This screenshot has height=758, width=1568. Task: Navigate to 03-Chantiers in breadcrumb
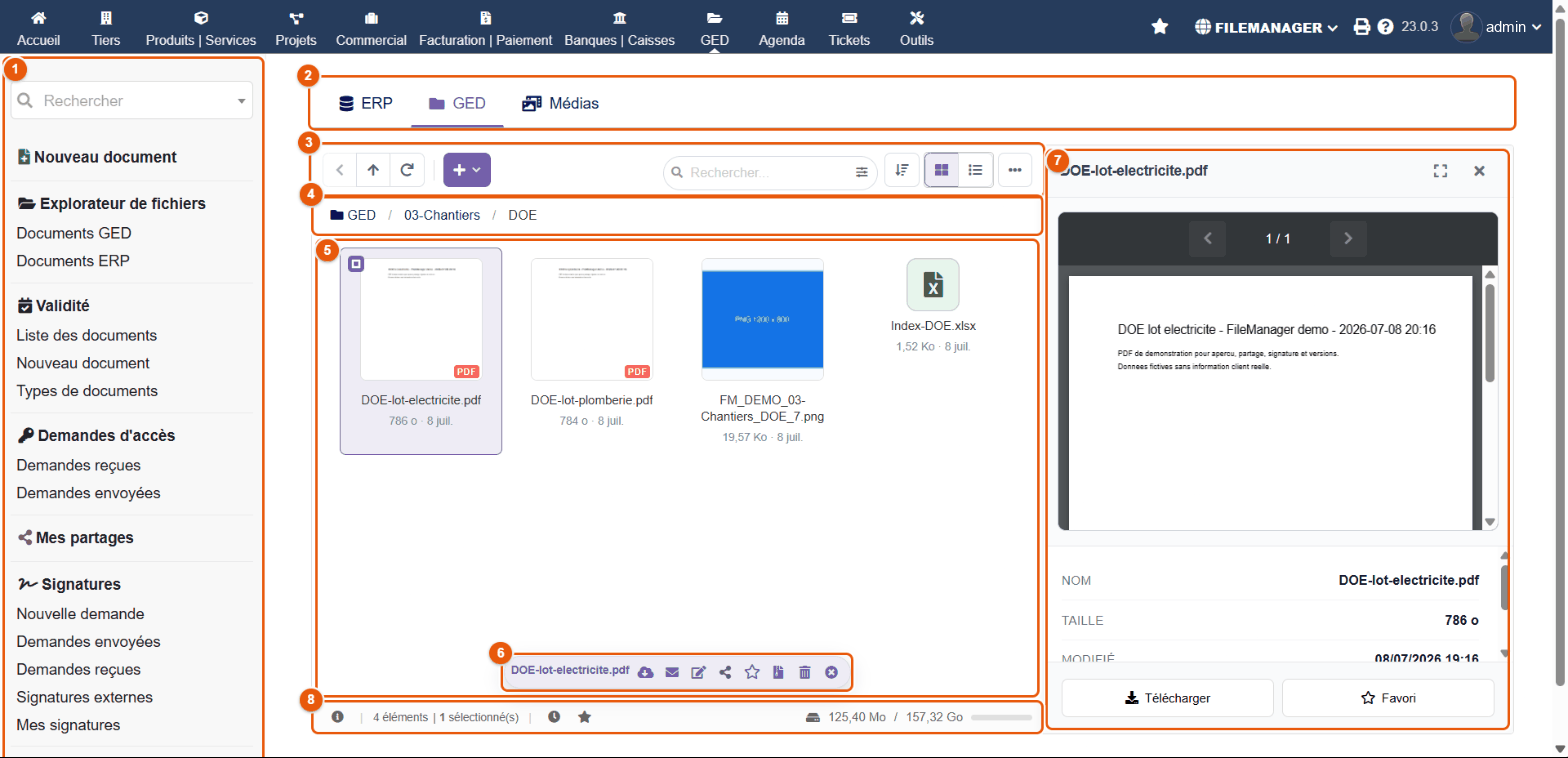point(442,215)
